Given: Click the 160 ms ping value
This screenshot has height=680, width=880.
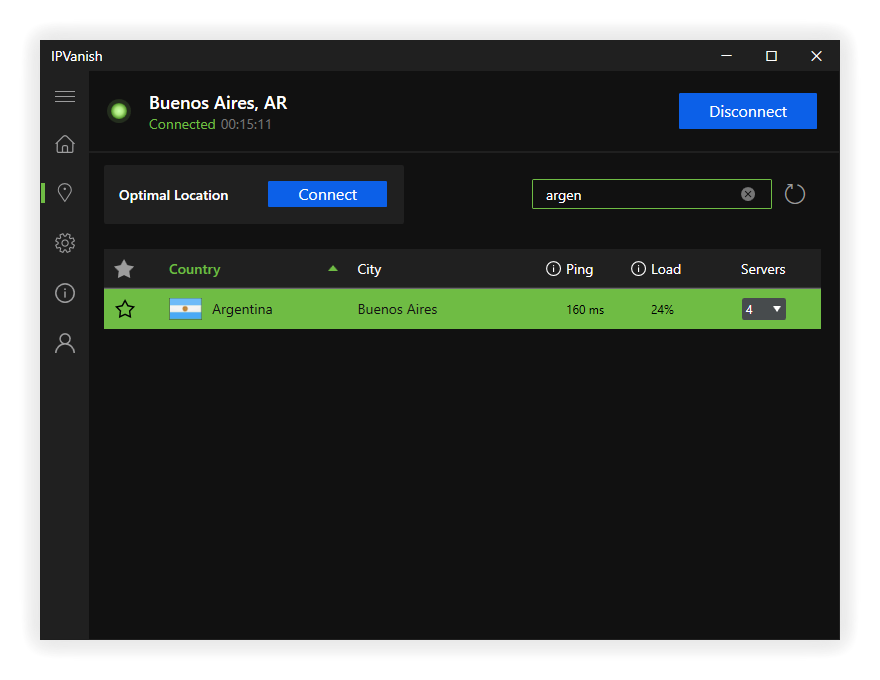Looking at the screenshot, I should tap(585, 310).
